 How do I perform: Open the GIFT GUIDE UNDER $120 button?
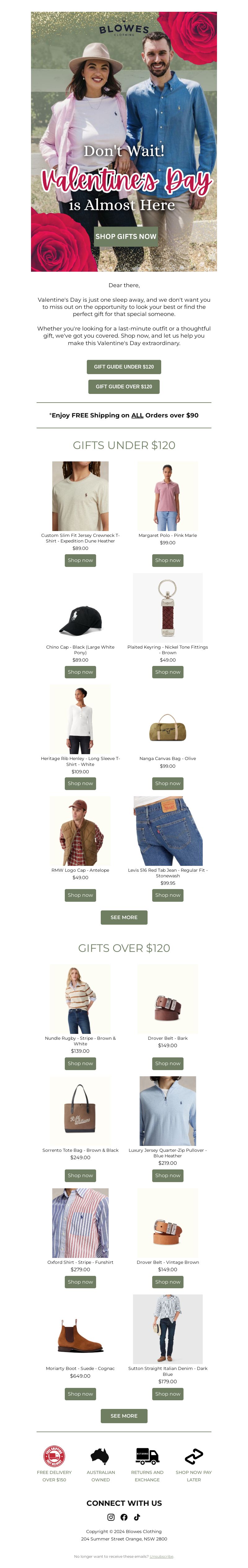coord(124,366)
